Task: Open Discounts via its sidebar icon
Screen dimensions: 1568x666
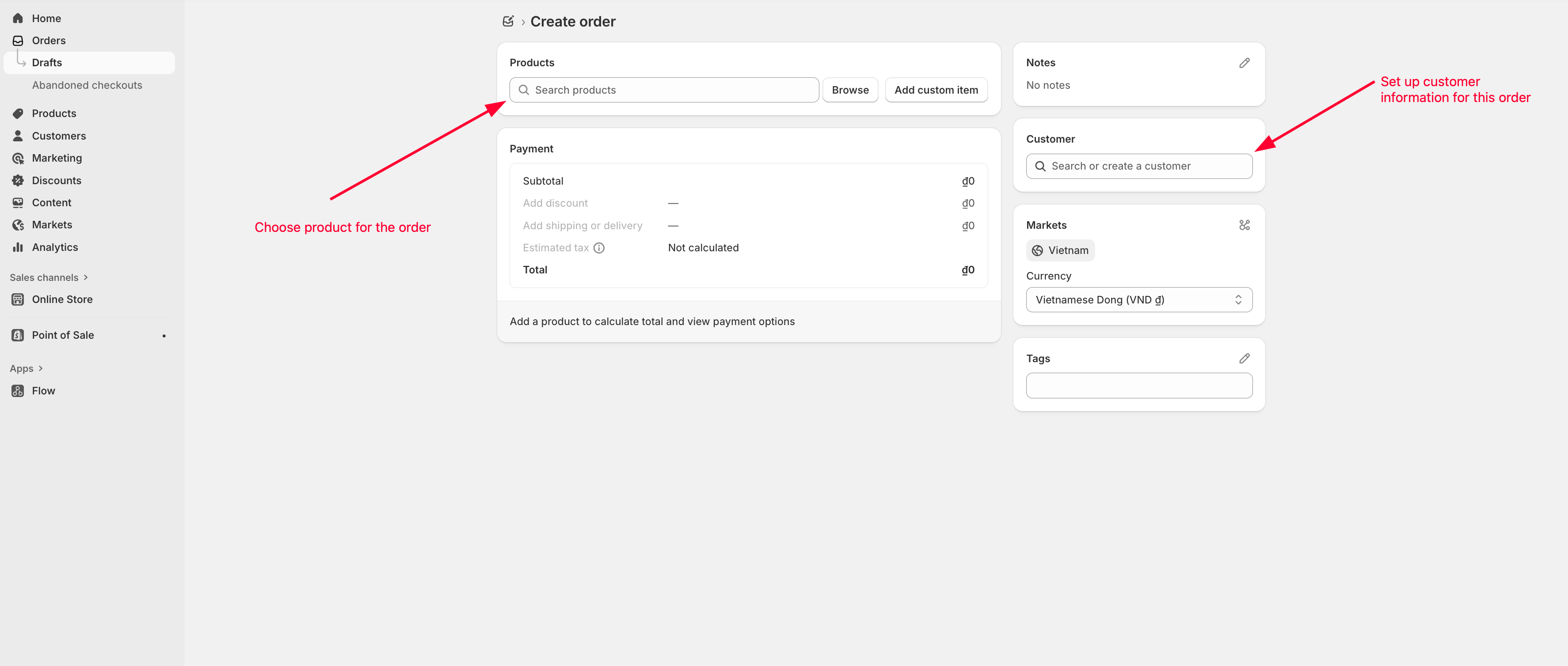Action: click(18, 181)
